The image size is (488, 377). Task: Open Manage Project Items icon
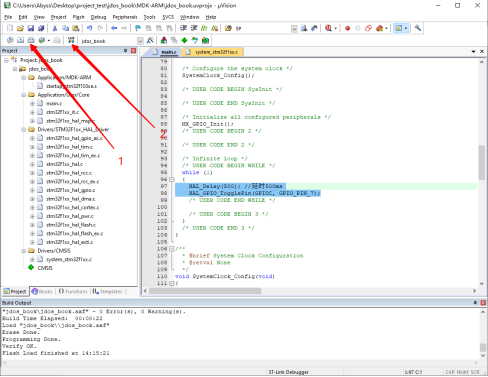pyautogui.click(x=164, y=40)
